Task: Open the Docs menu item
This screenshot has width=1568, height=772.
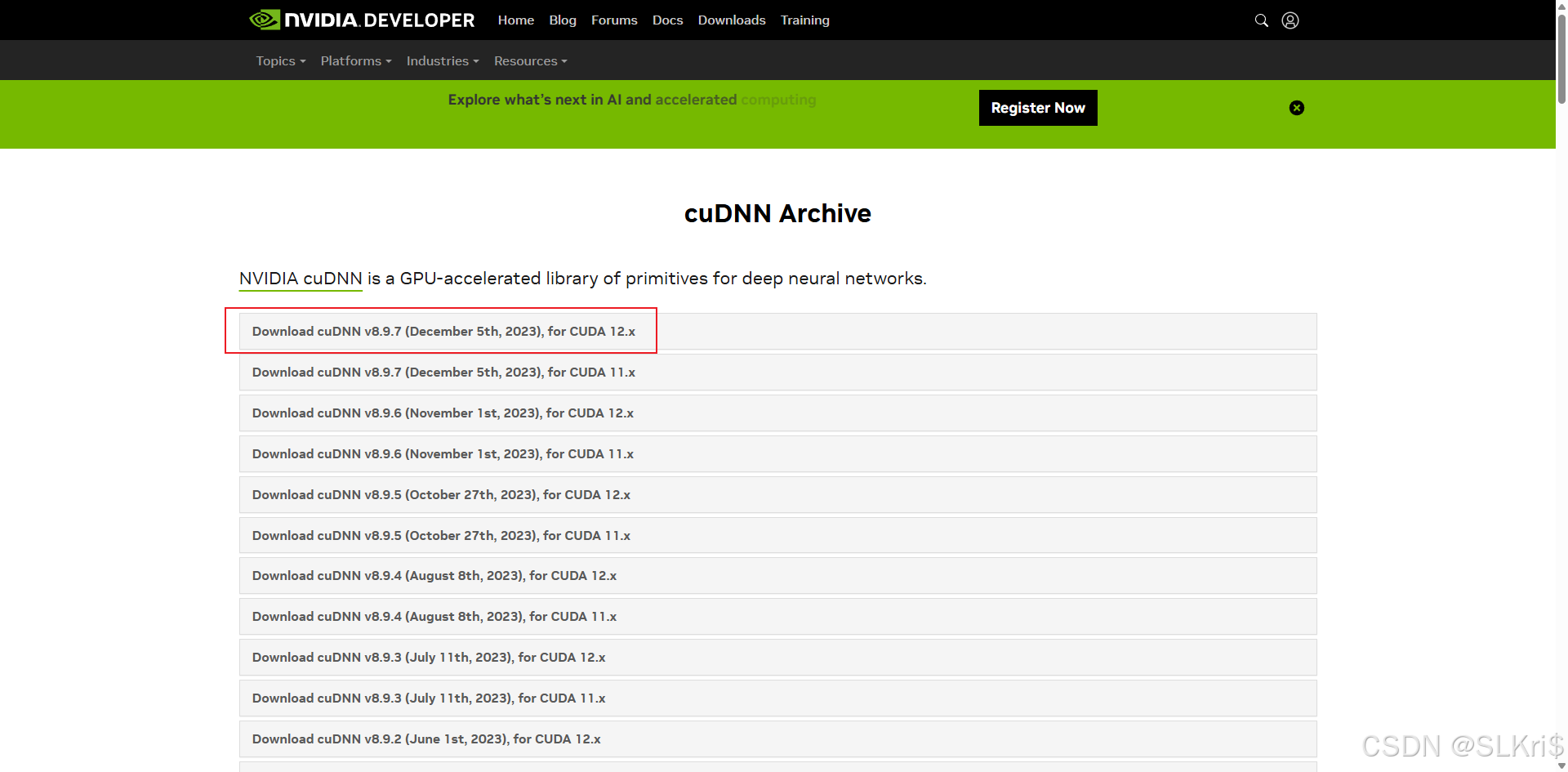Action: [x=667, y=20]
